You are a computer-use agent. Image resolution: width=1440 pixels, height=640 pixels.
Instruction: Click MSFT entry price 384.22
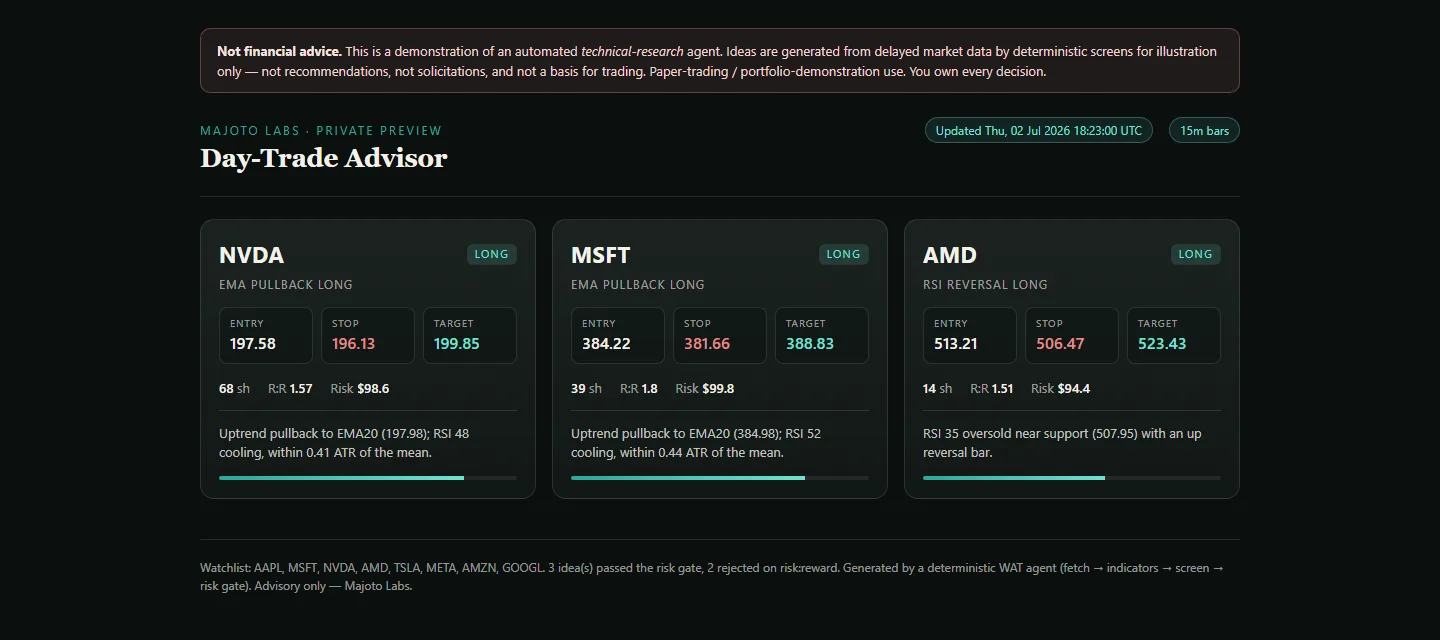tap(606, 344)
